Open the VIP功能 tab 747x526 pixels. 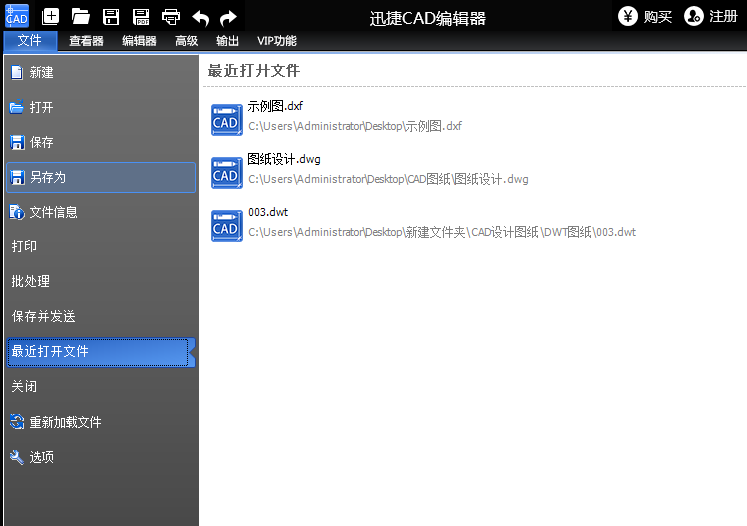coord(276,41)
